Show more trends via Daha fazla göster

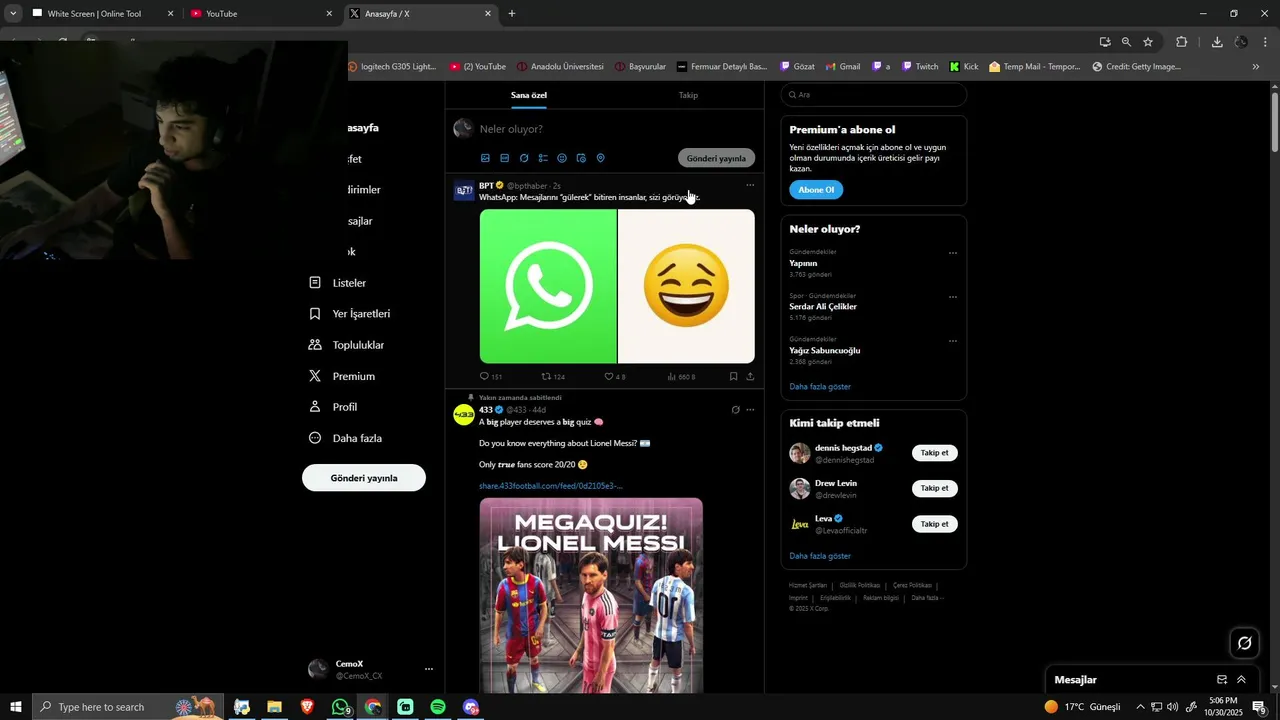(820, 387)
